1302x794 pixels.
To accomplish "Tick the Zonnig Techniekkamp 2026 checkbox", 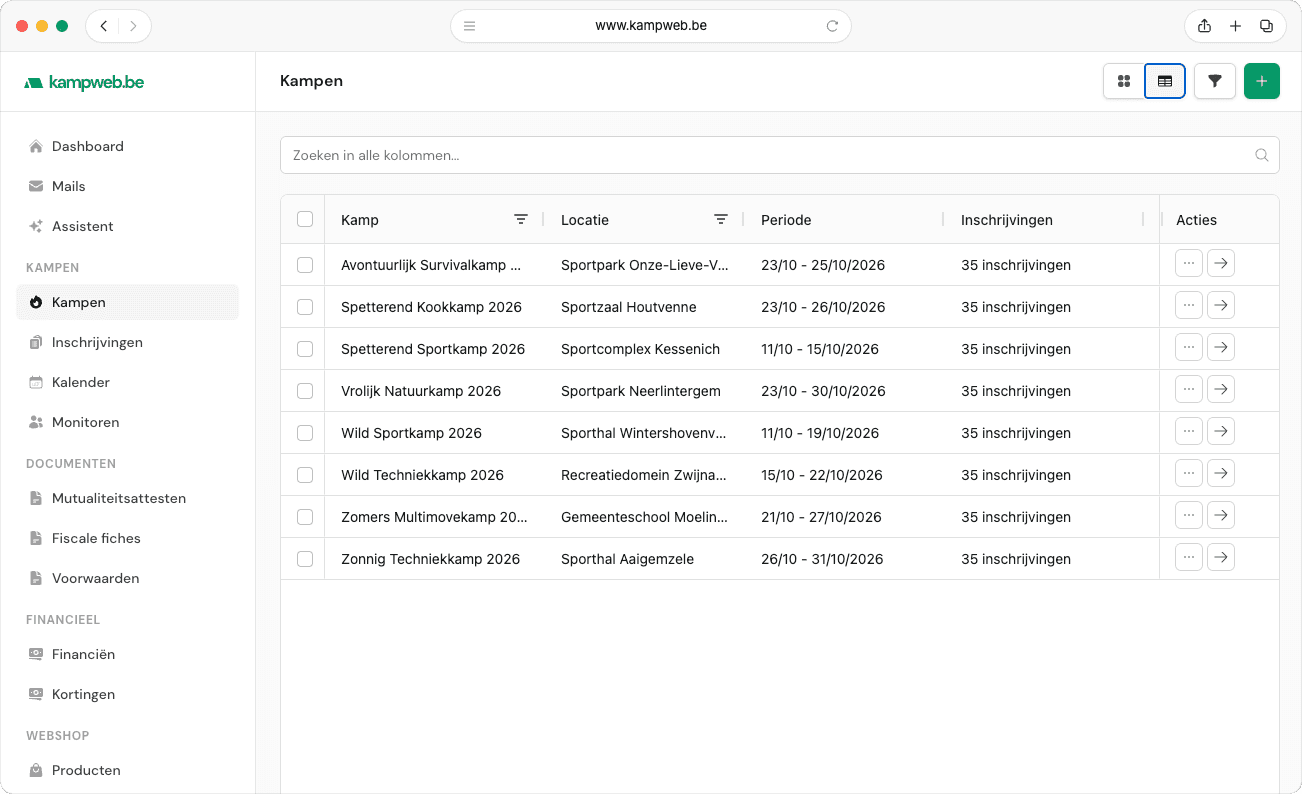I will pos(305,559).
